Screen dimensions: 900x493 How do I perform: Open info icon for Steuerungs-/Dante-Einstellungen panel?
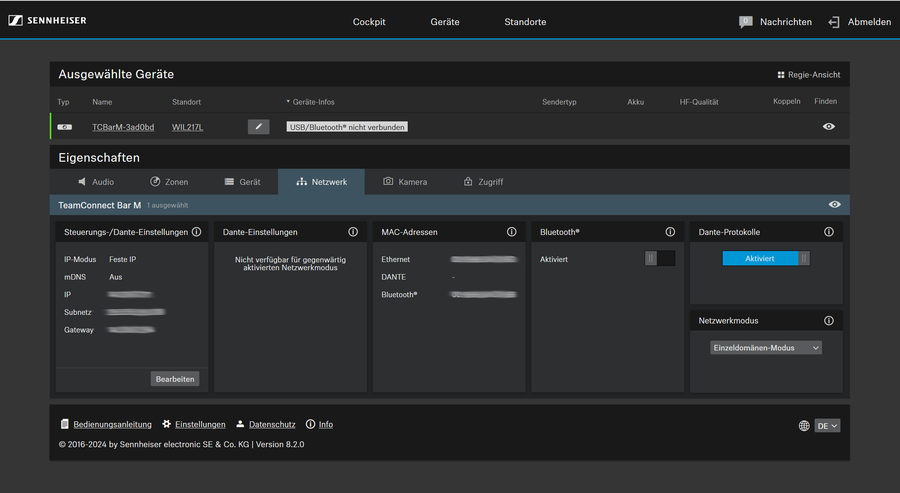click(196, 232)
